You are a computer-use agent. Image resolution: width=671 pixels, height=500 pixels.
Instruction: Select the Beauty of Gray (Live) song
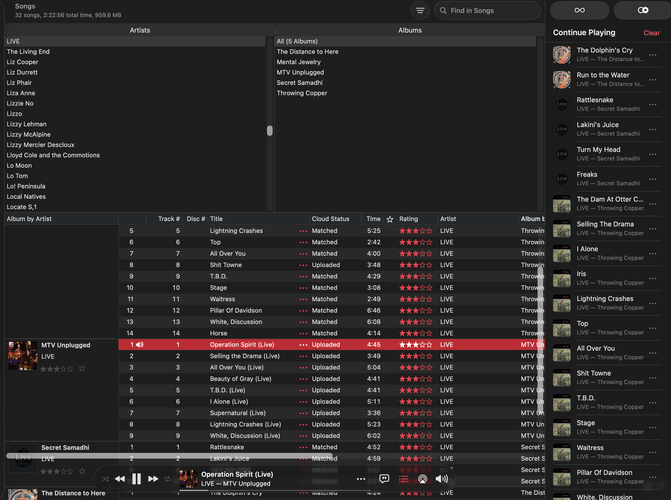tap(331, 379)
